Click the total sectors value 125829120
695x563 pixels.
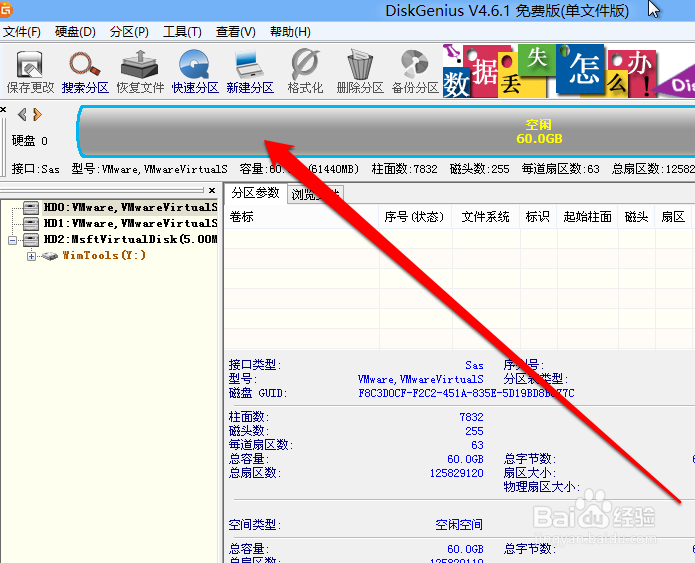(x=457, y=473)
